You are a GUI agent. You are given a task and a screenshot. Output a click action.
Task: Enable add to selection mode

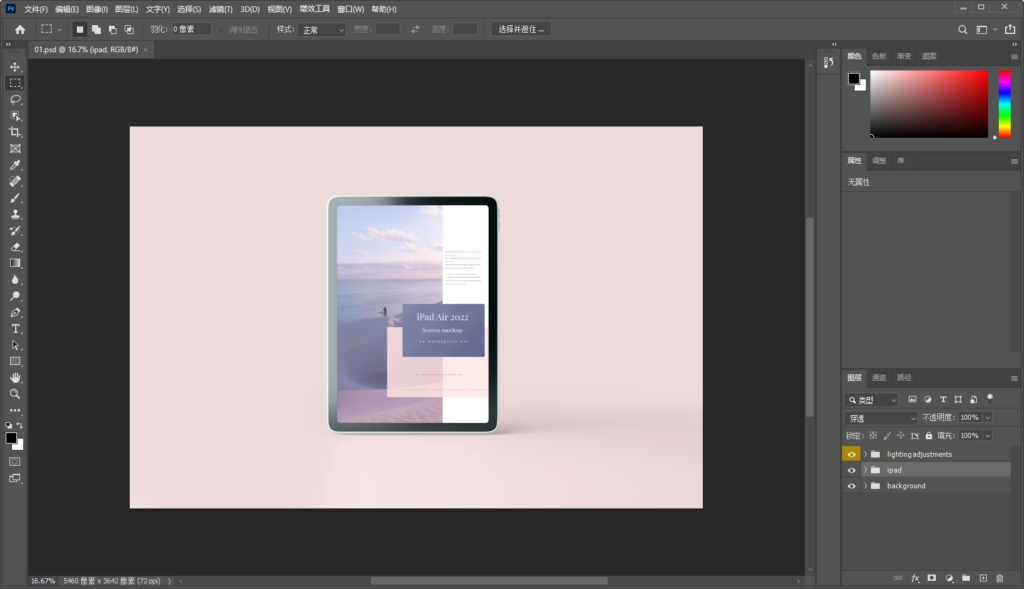coord(96,29)
